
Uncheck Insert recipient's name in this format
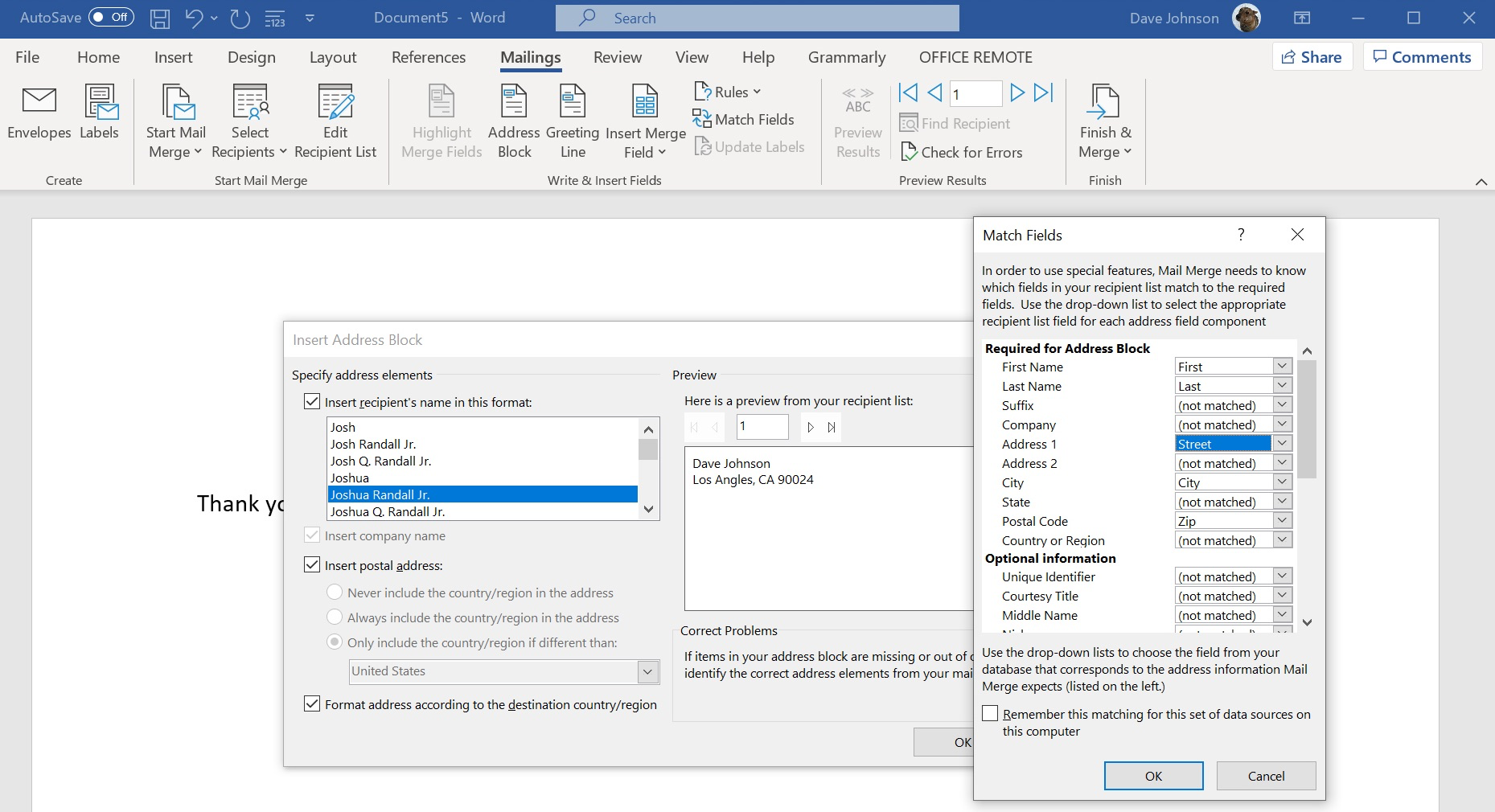[x=312, y=401]
